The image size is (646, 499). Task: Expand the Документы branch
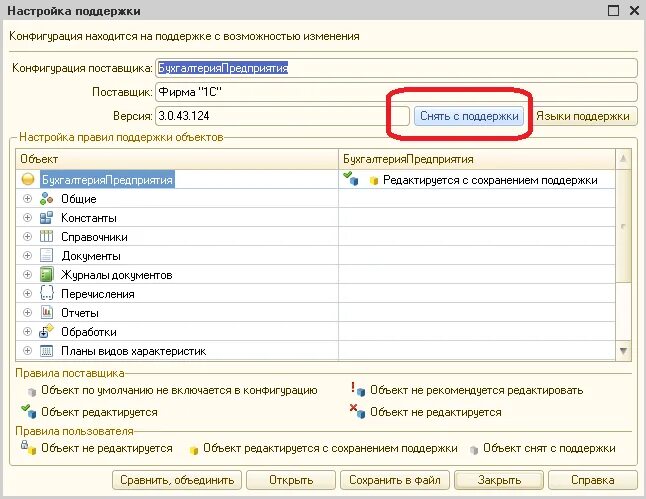coord(27,255)
